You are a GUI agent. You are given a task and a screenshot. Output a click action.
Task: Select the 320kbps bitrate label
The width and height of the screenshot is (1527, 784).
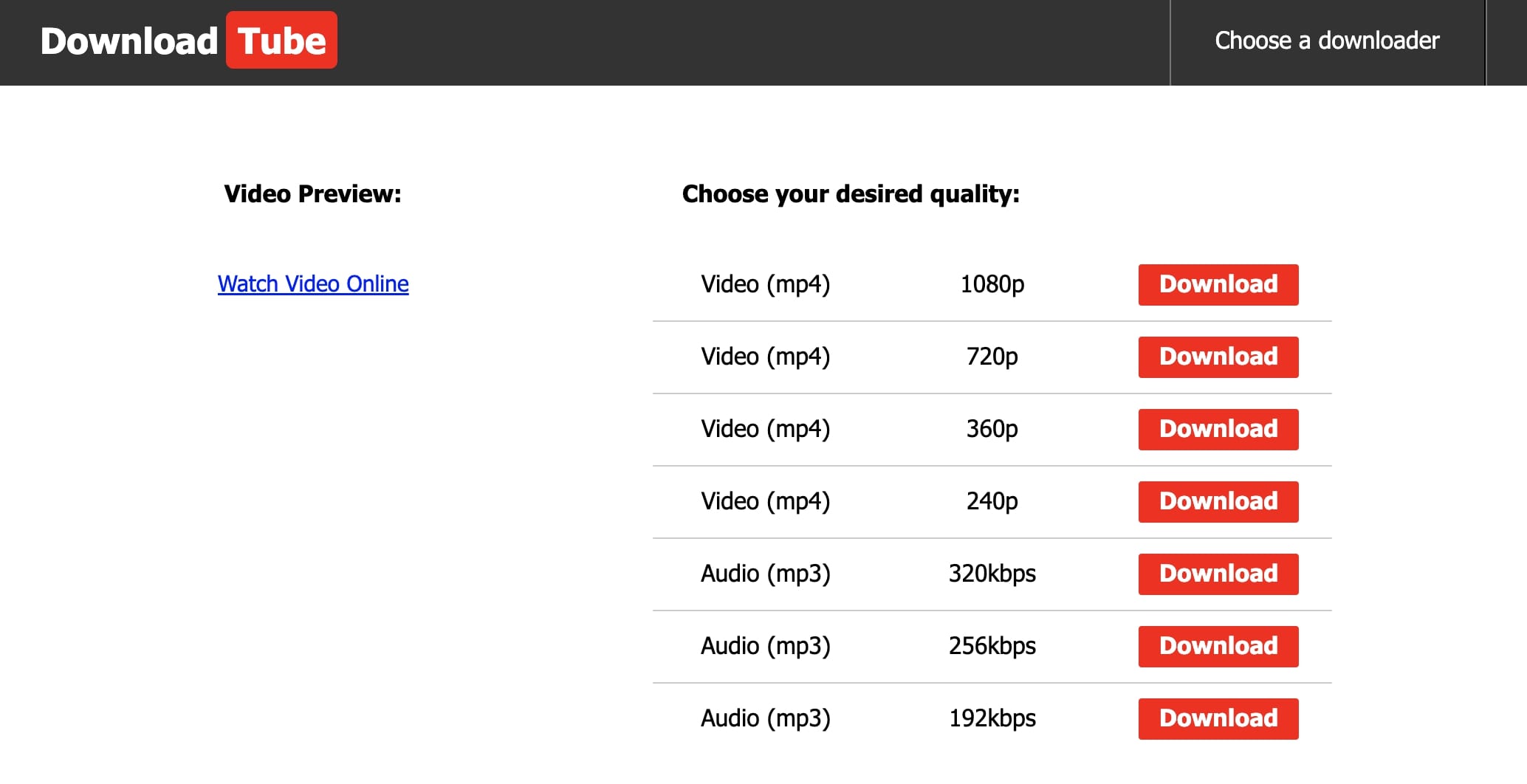tap(992, 574)
